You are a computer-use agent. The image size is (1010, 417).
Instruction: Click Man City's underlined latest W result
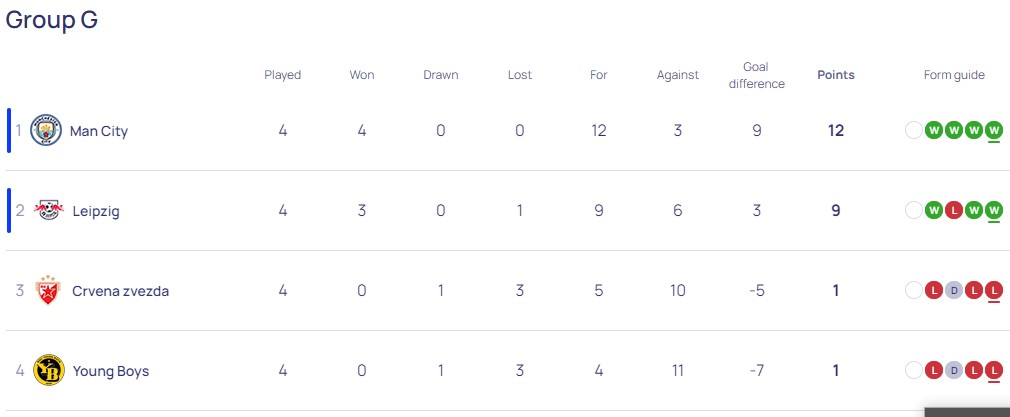993,130
